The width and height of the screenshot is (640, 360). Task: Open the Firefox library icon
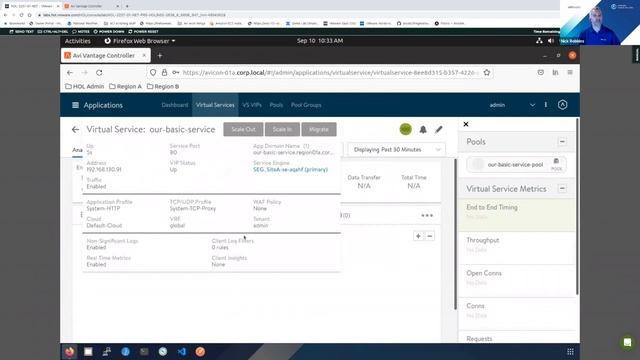[x=555, y=72]
